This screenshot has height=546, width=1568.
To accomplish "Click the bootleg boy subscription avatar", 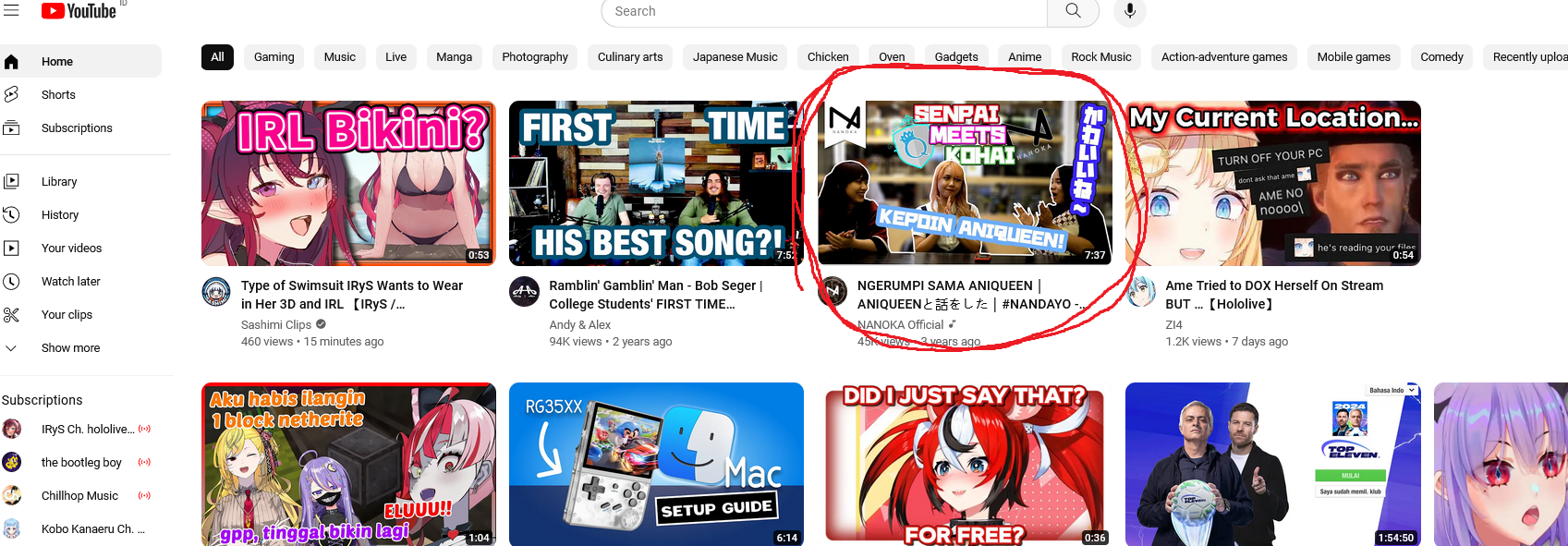I will (12, 462).
